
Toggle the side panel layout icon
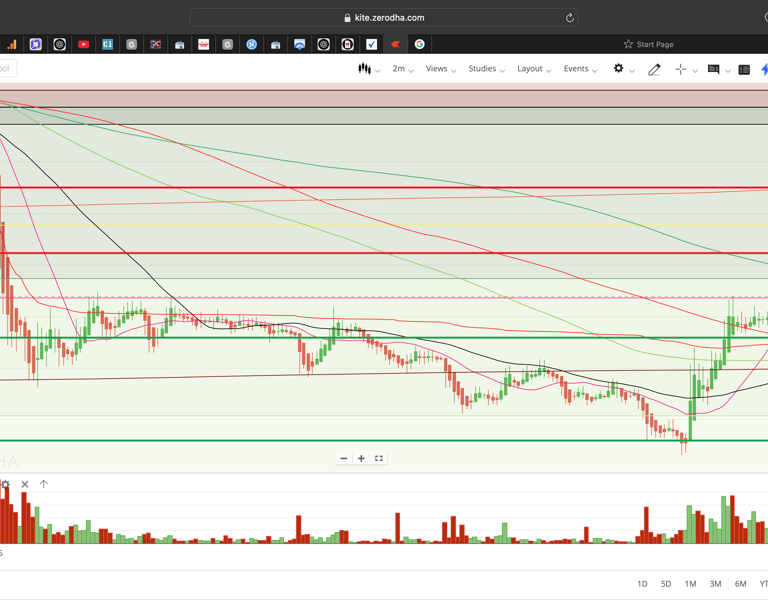(x=744, y=70)
